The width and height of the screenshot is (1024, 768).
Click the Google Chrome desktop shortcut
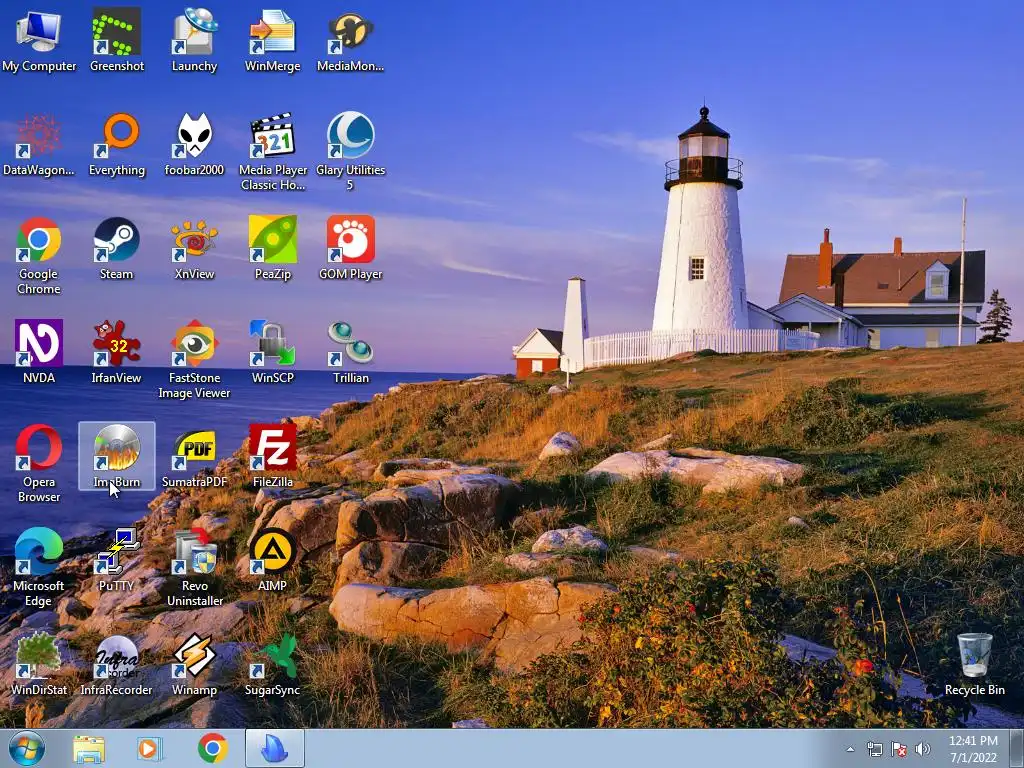[x=39, y=255]
